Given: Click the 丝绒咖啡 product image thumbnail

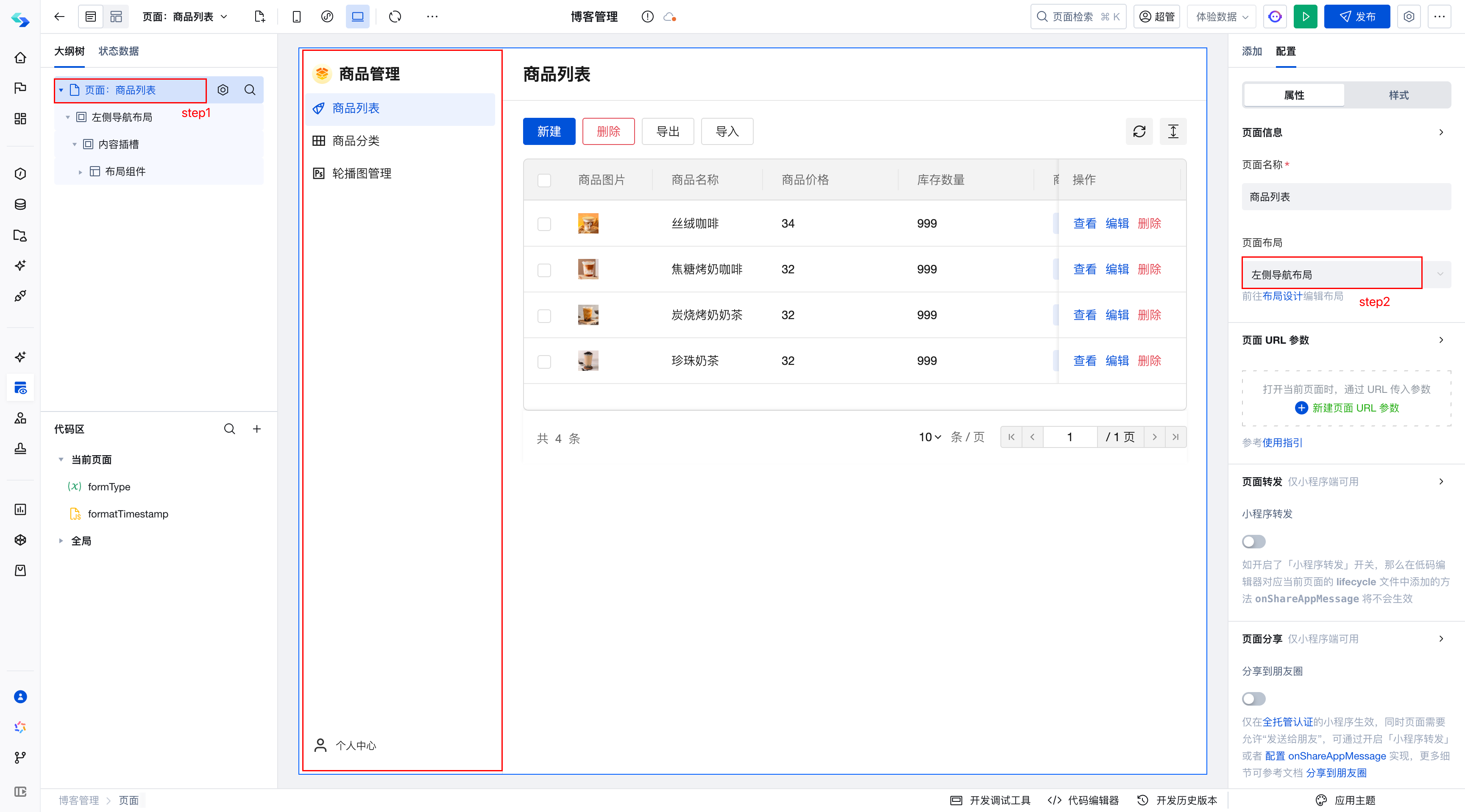Looking at the screenshot, I should (588, 223).
